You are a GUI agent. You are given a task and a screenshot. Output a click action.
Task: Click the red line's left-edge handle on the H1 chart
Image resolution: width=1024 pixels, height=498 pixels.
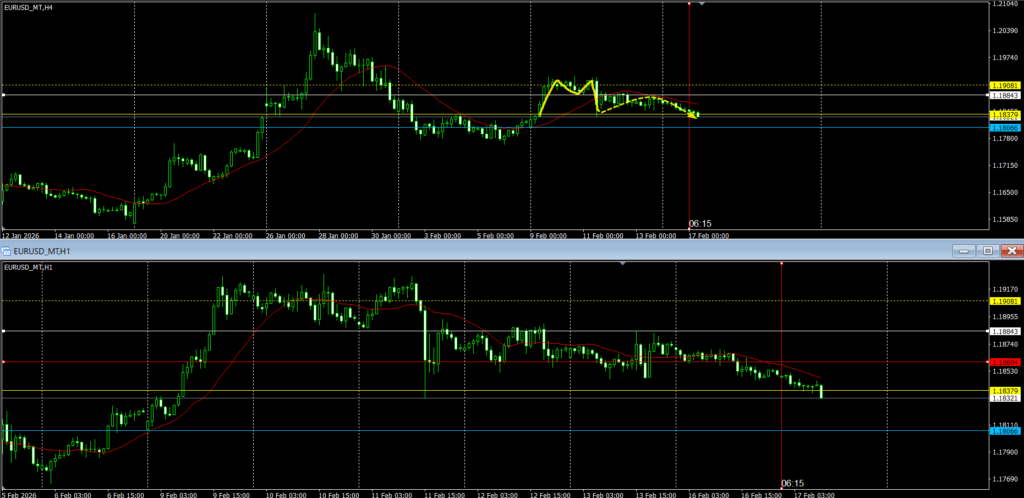click(4, 362)
